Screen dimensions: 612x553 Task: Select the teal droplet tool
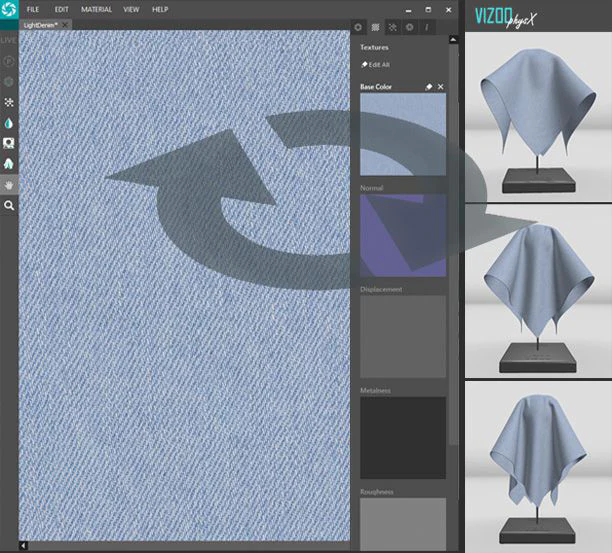point(9,123)
